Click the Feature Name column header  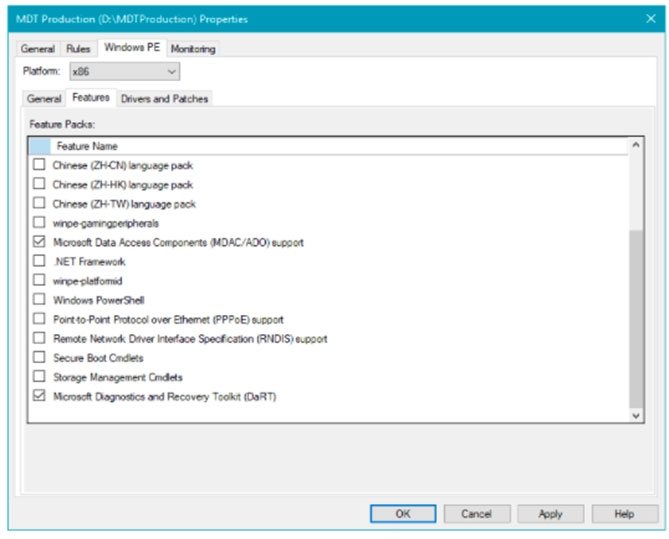point(339,146)
